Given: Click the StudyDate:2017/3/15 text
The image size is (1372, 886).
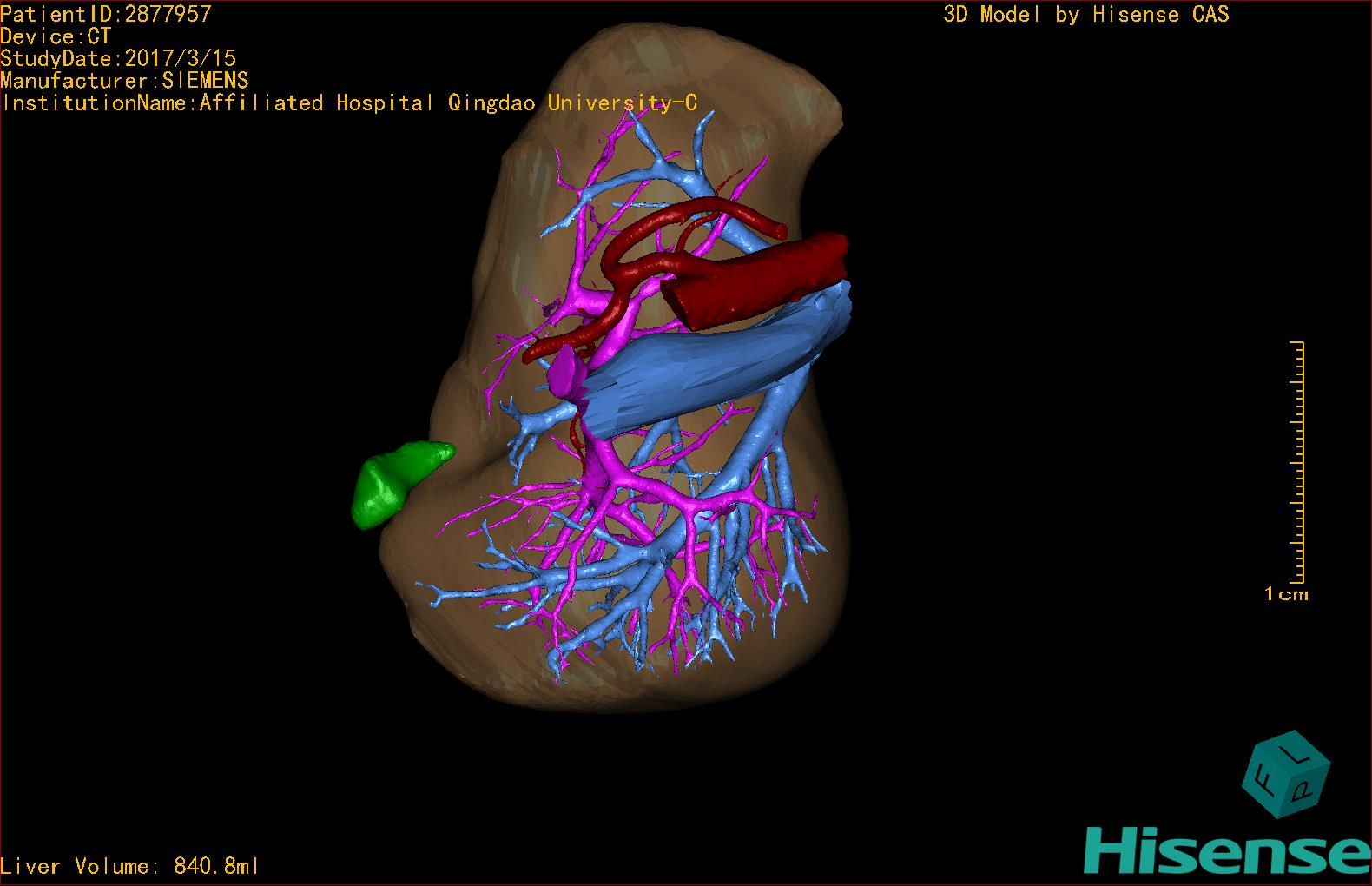Looking at the screenshot, I should 118,58.
